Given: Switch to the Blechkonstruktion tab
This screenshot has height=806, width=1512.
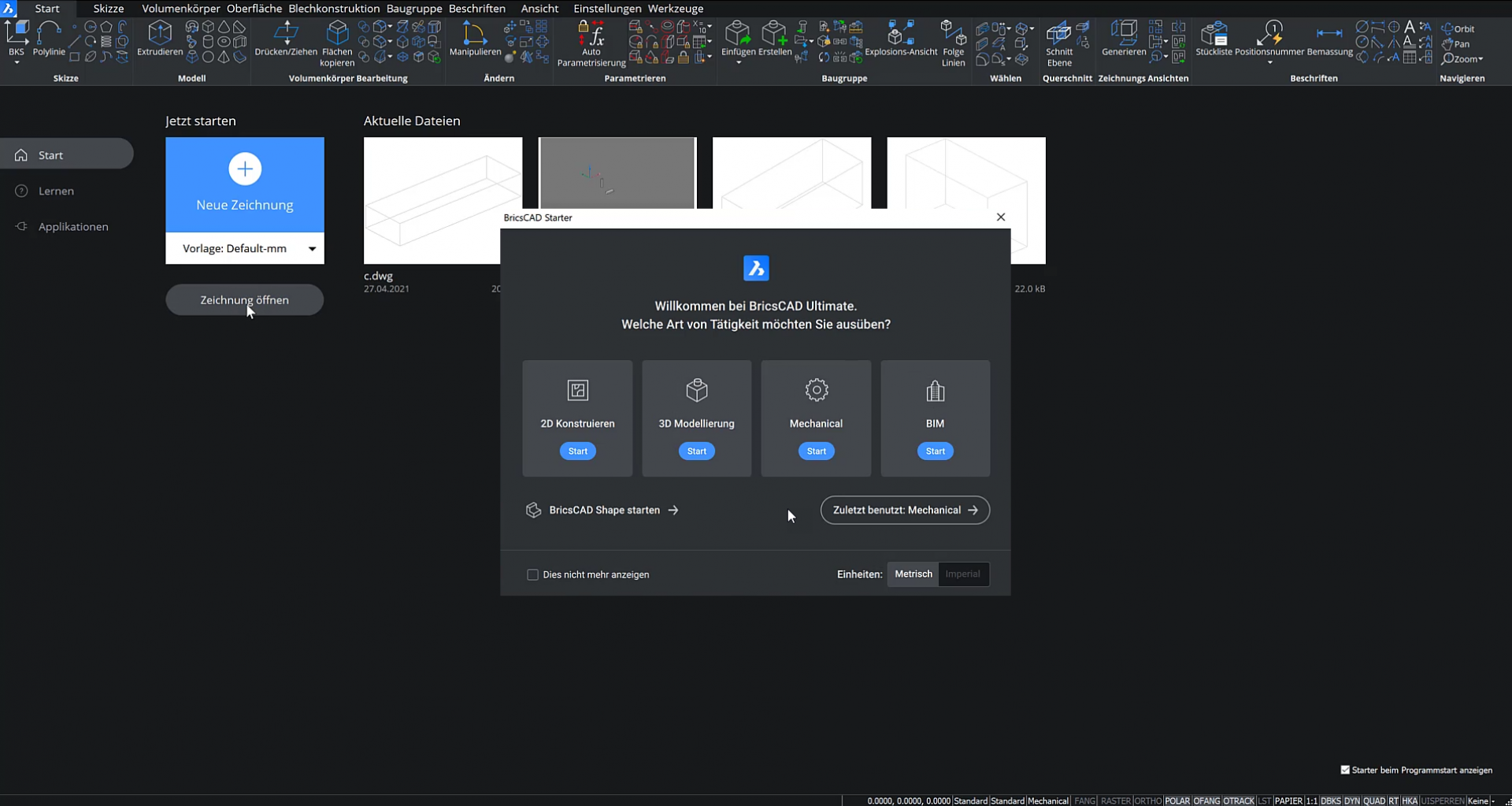Looking at the screenshot, I should point(334,9).
